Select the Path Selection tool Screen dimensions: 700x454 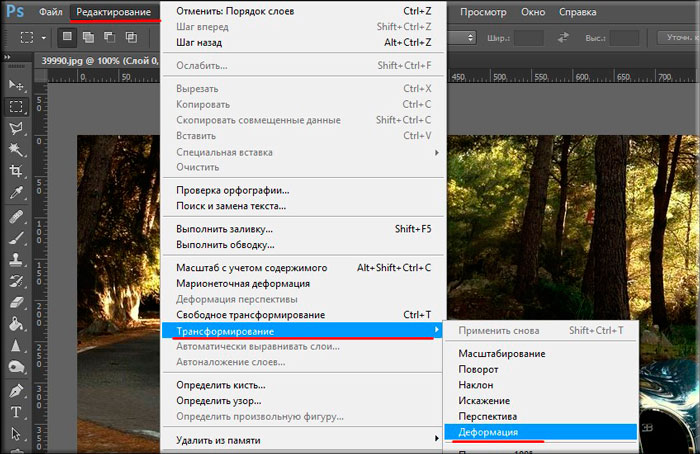point(16,433)
